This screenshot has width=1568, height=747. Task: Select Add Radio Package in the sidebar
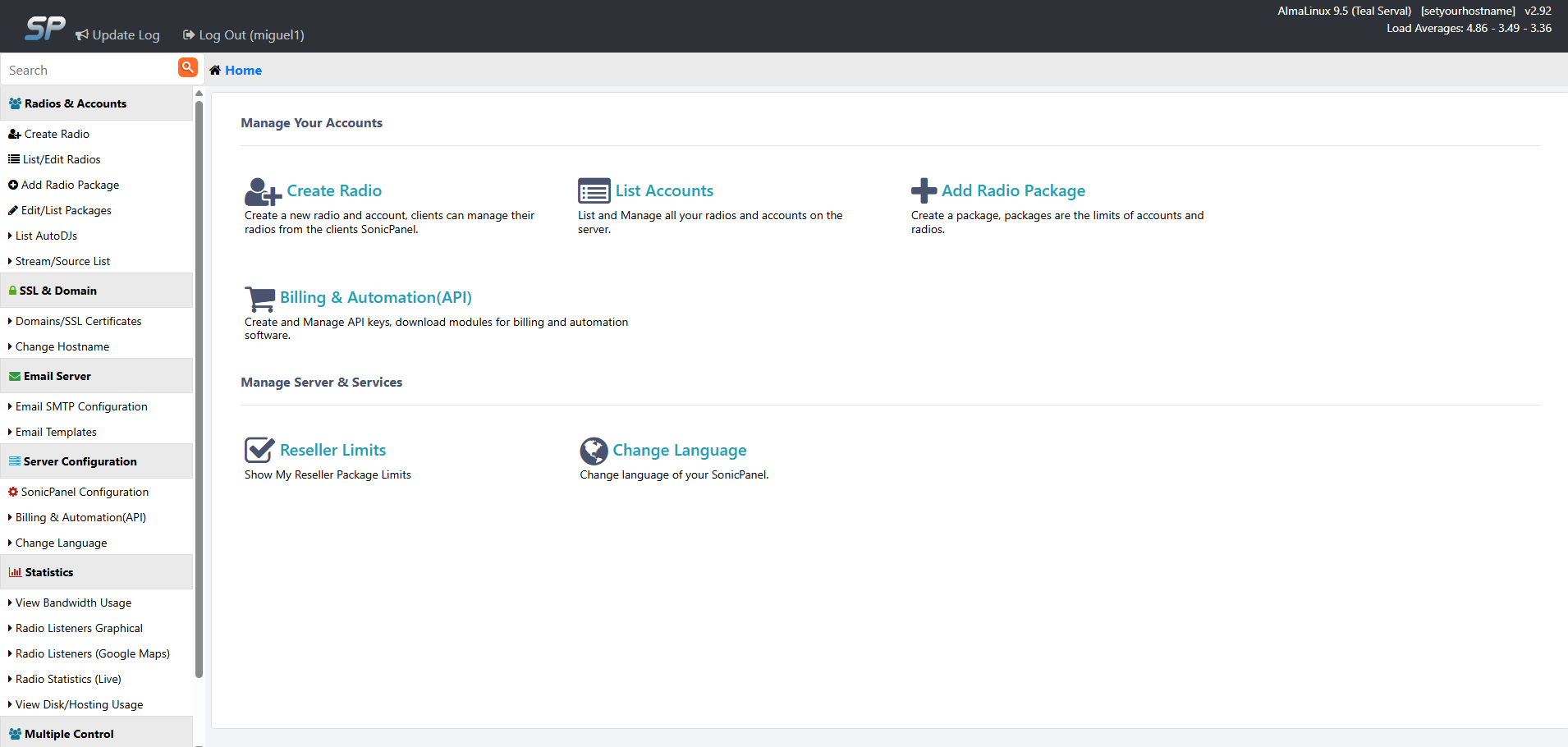pos(70,185)
